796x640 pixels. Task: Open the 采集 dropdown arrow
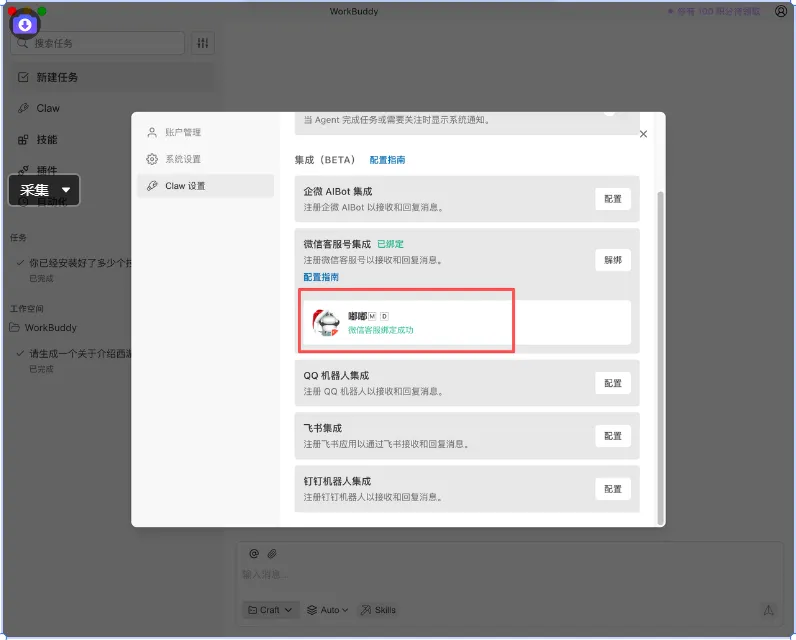tap(66, 190)
